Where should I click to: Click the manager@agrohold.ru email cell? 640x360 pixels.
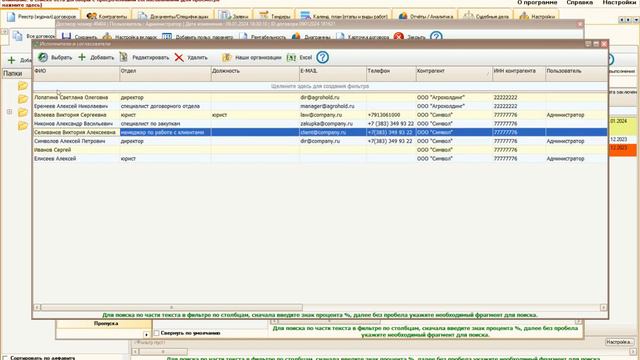point(333,106)
